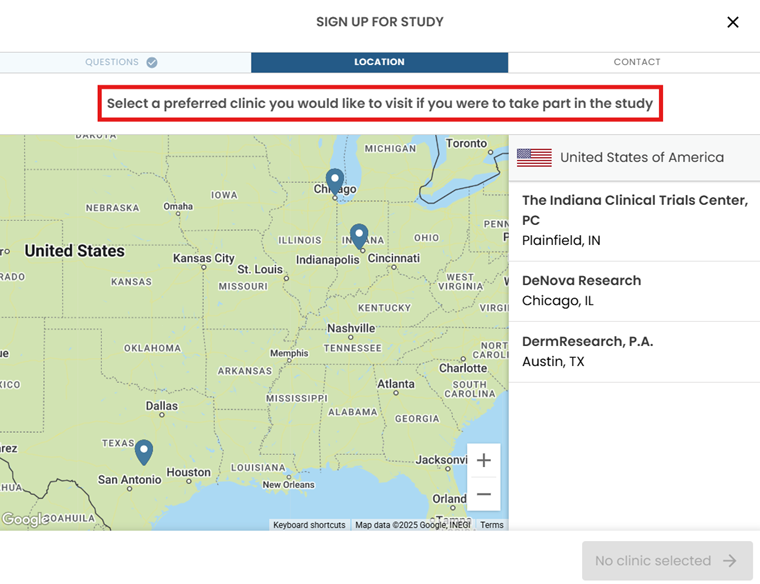The image size is (760, 584).
Task: Click the New Orleans label on the map
Action: click(x=288, y=485)
